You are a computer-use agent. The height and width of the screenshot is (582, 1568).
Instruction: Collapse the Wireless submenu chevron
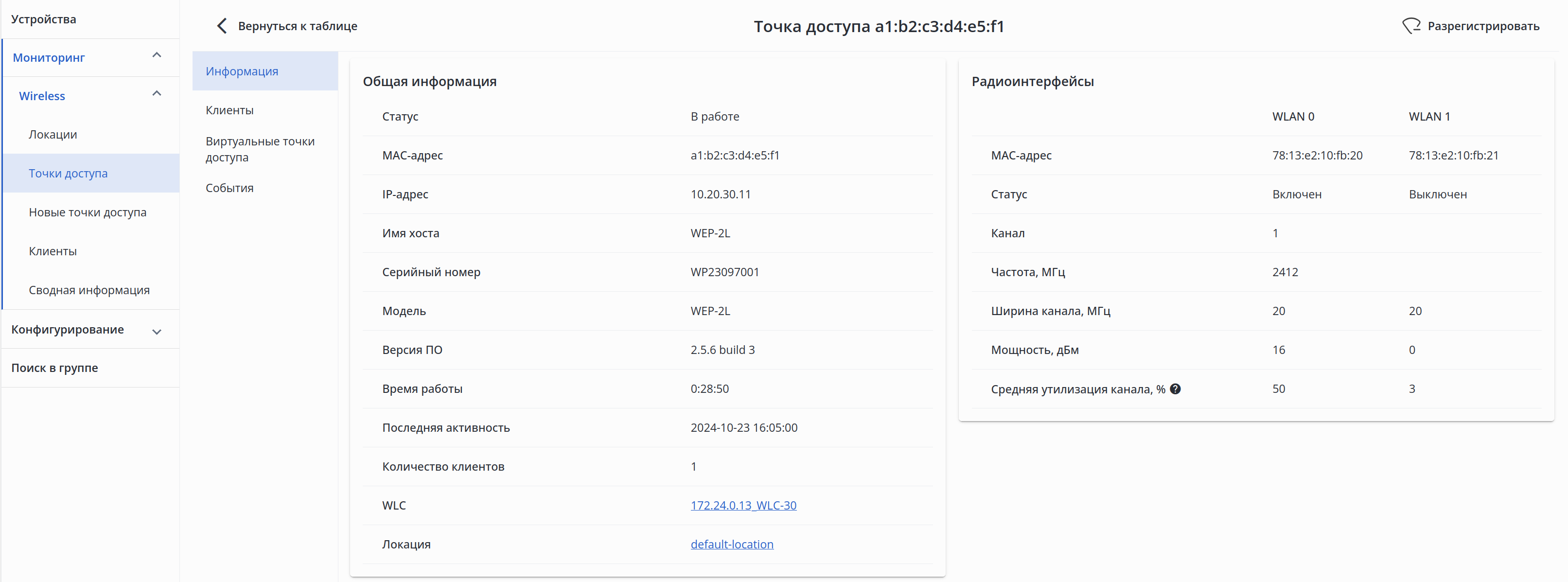point(157,94)
